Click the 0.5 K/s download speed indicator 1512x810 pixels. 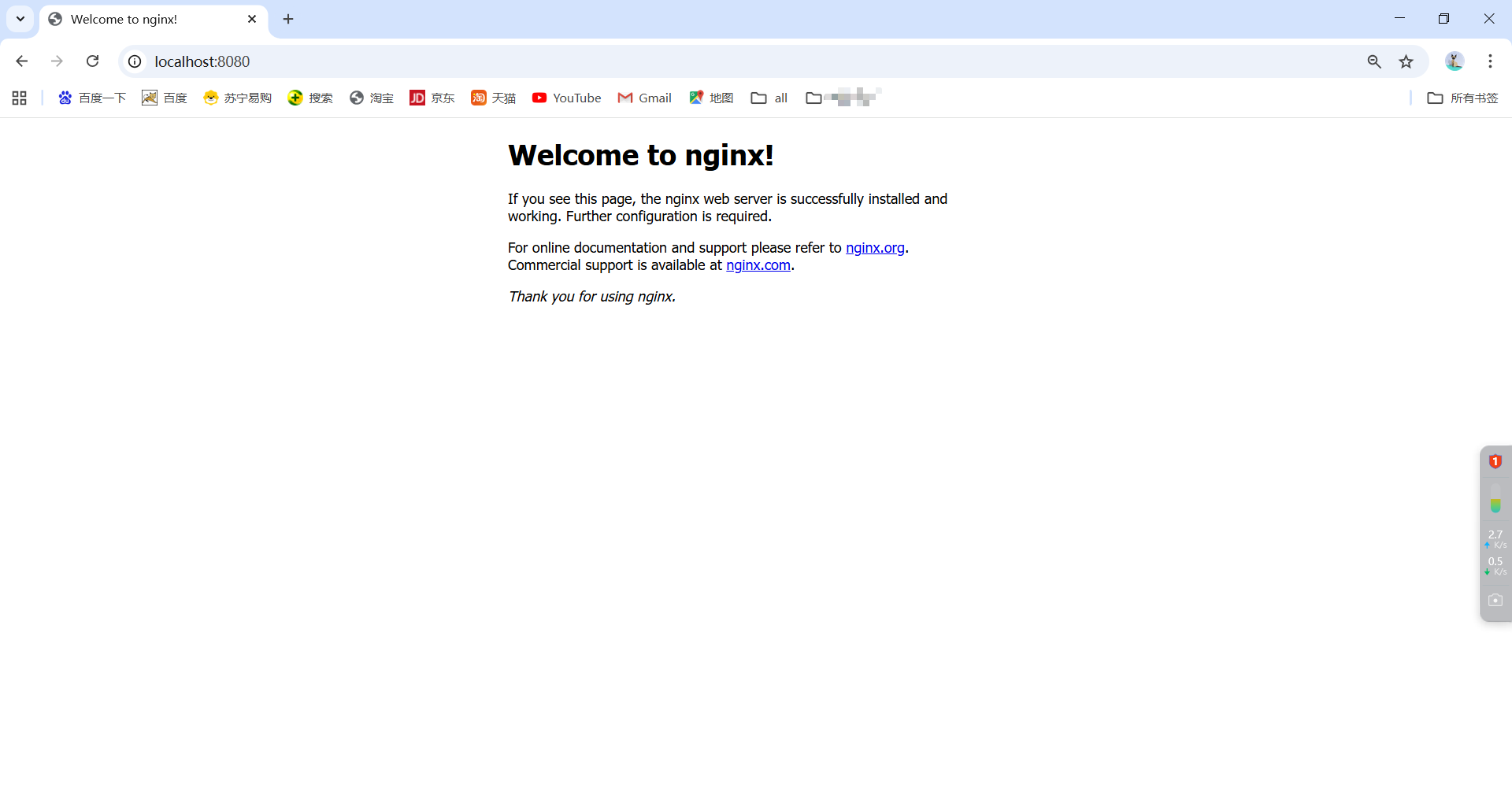[1495, 566]
